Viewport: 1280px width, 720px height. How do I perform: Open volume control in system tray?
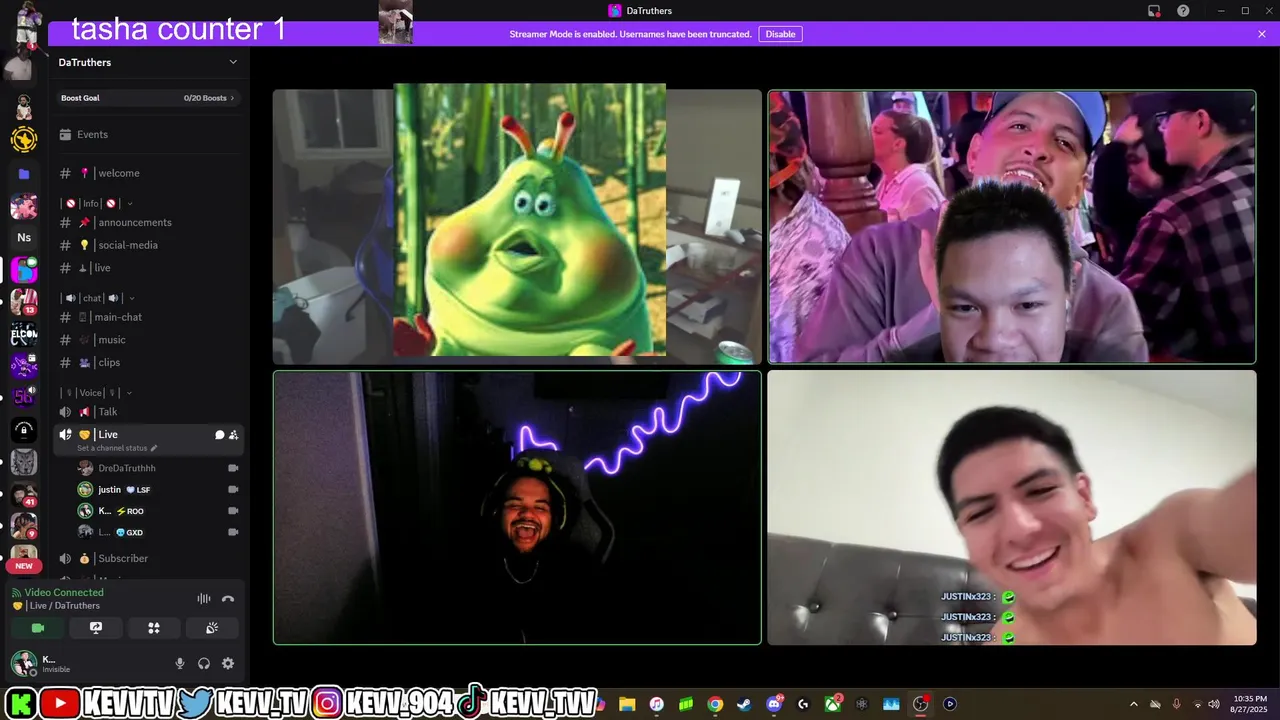coord(1214,704)
